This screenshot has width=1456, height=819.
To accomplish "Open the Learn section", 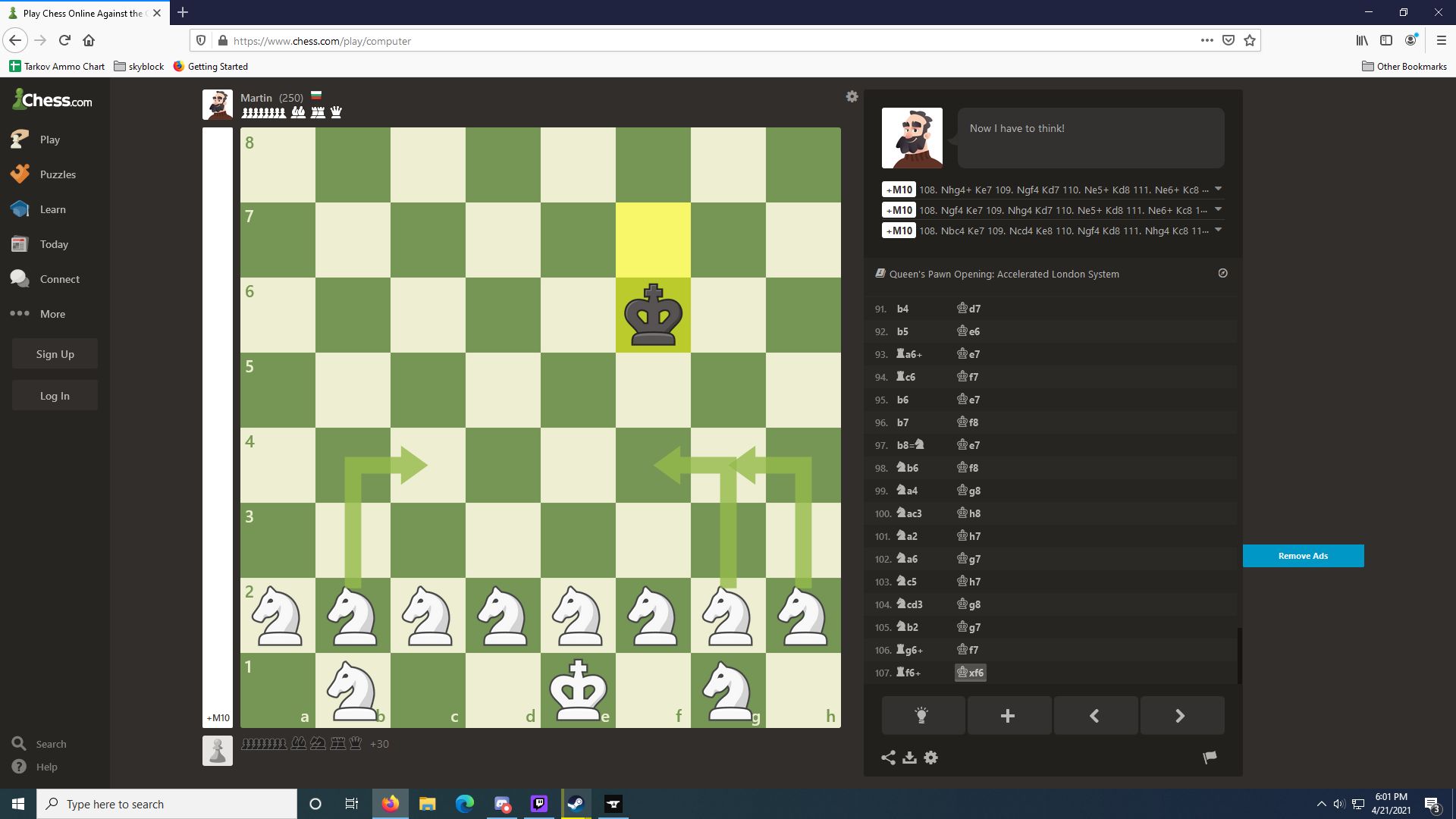I will click(20, 209).
